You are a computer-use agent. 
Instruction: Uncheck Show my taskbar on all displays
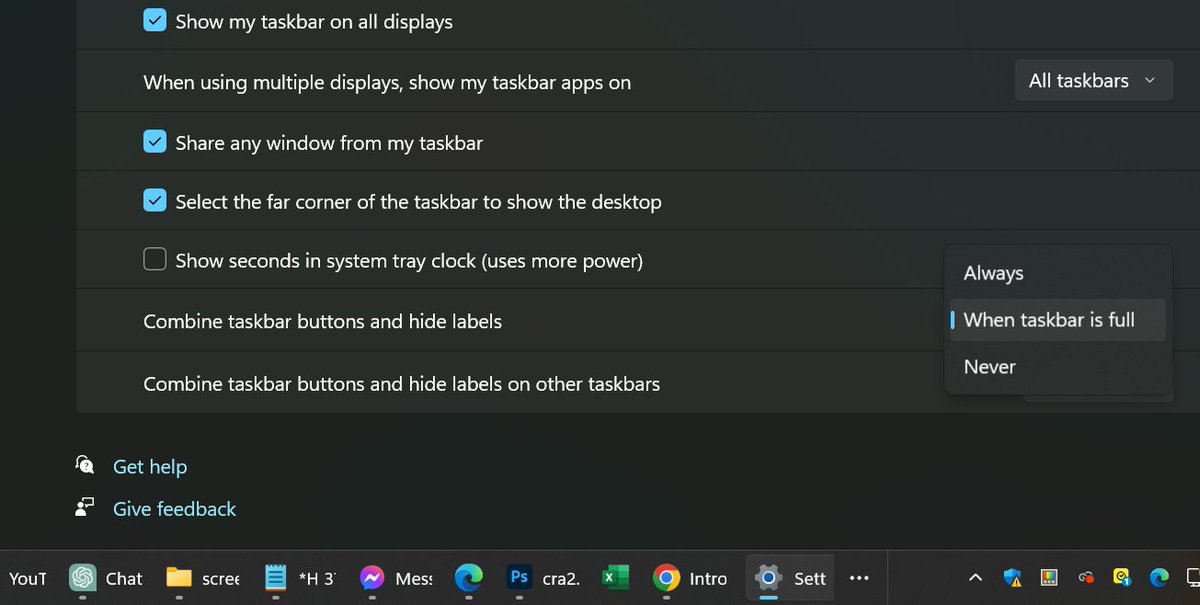pos(155,21)
